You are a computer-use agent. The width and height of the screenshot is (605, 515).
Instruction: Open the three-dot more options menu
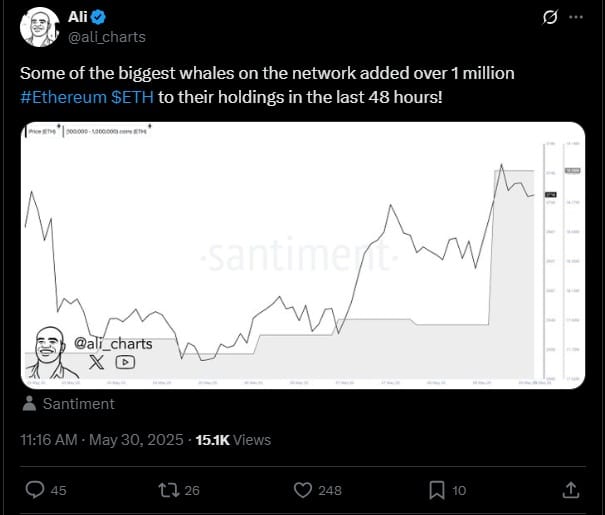(x=576, y=18)
